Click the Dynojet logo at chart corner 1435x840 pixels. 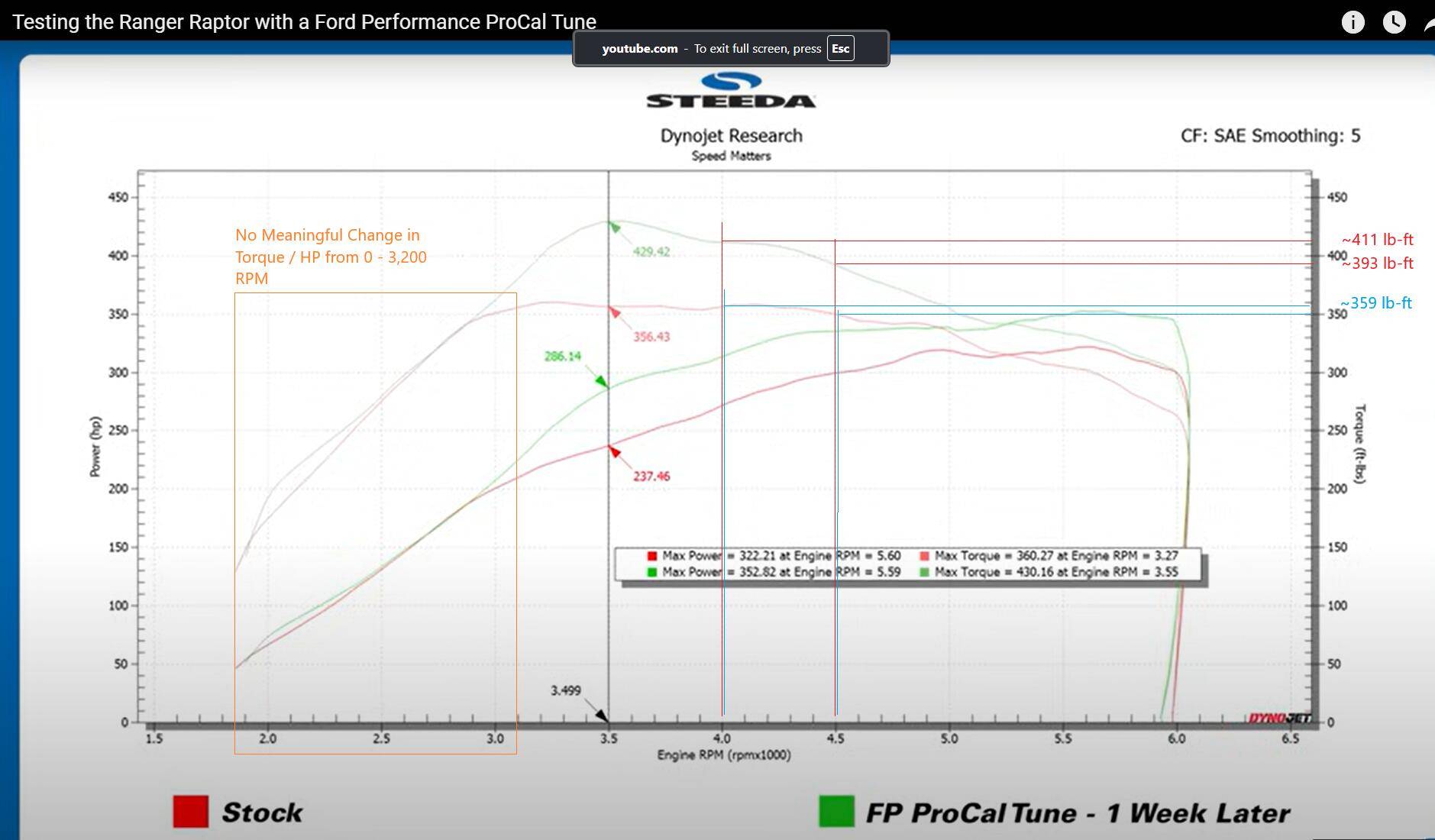1280,718
